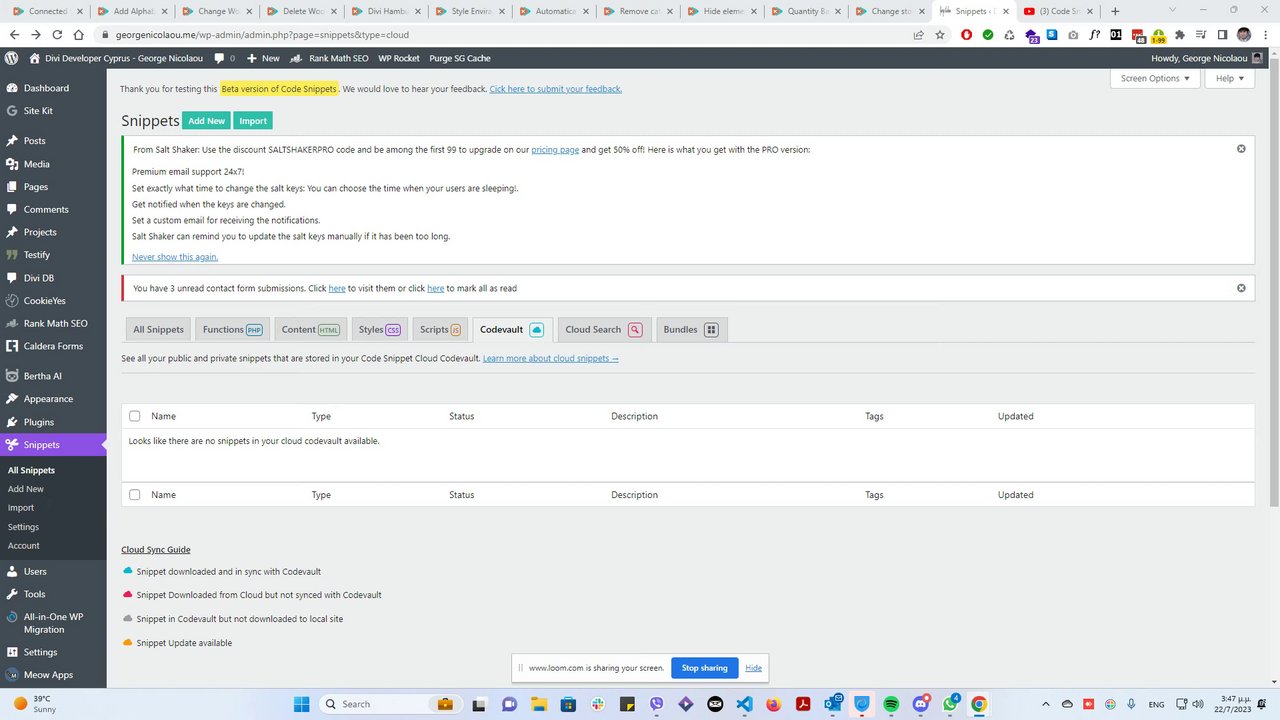The width and height of the screenshot is (1280, 720).
Task: Open the Howdy, George Nicolaou account menu
Action: (1207, 58)
